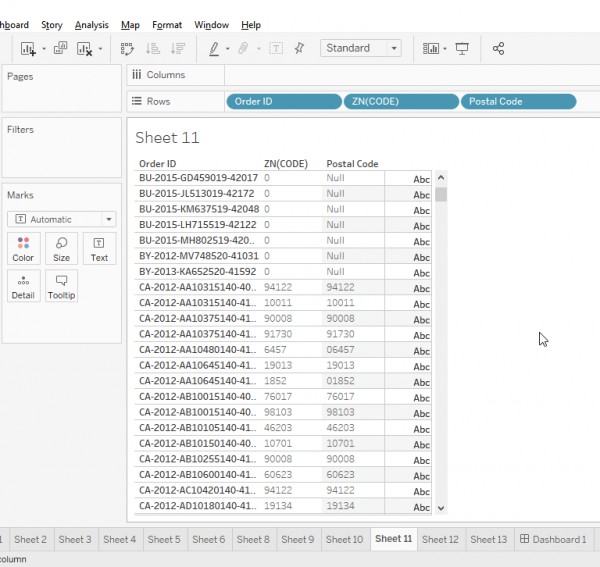
Task: Click the Highlight pen toolbar icon
Action: (x=214, y=48)
